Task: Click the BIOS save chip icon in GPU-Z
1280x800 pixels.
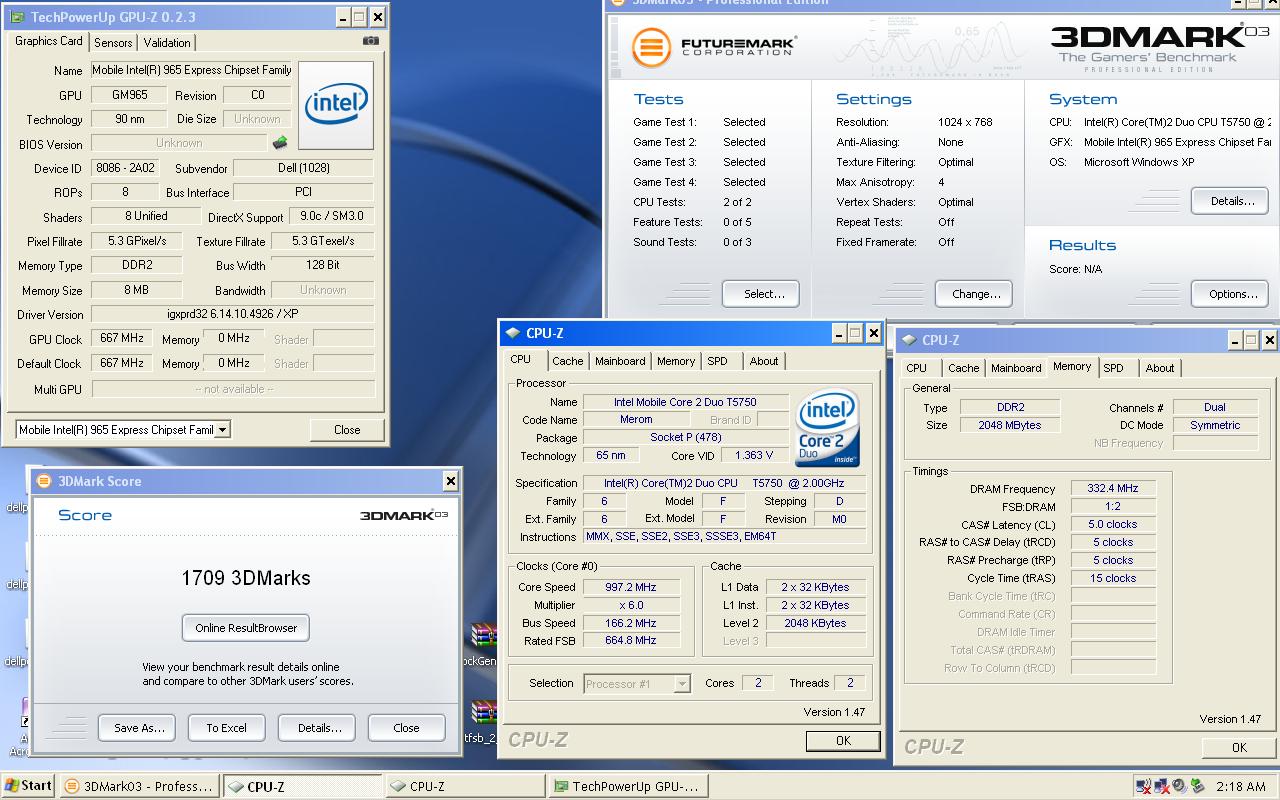Action: pos(280,143)
